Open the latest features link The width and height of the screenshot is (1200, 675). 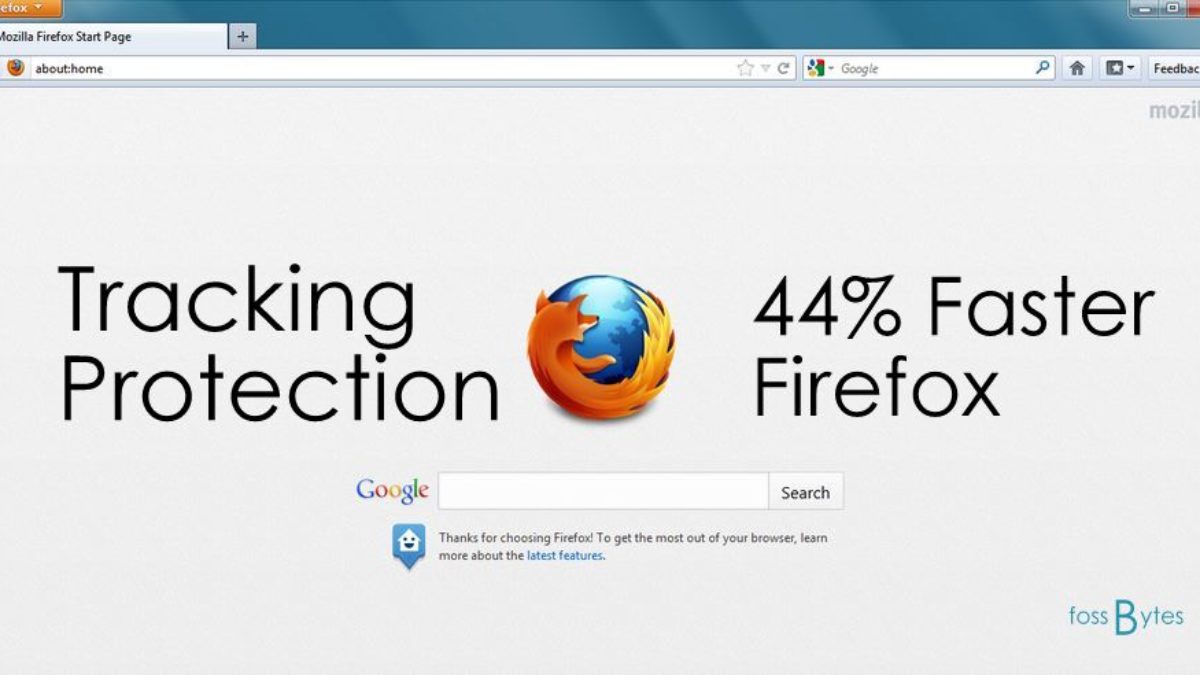point(565,555)
